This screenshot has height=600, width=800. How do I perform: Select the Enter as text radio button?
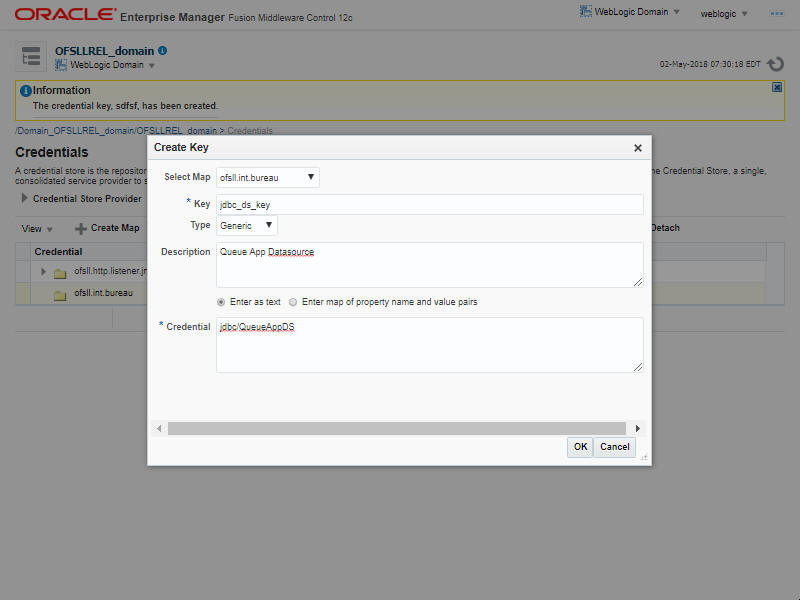[221, 302]
